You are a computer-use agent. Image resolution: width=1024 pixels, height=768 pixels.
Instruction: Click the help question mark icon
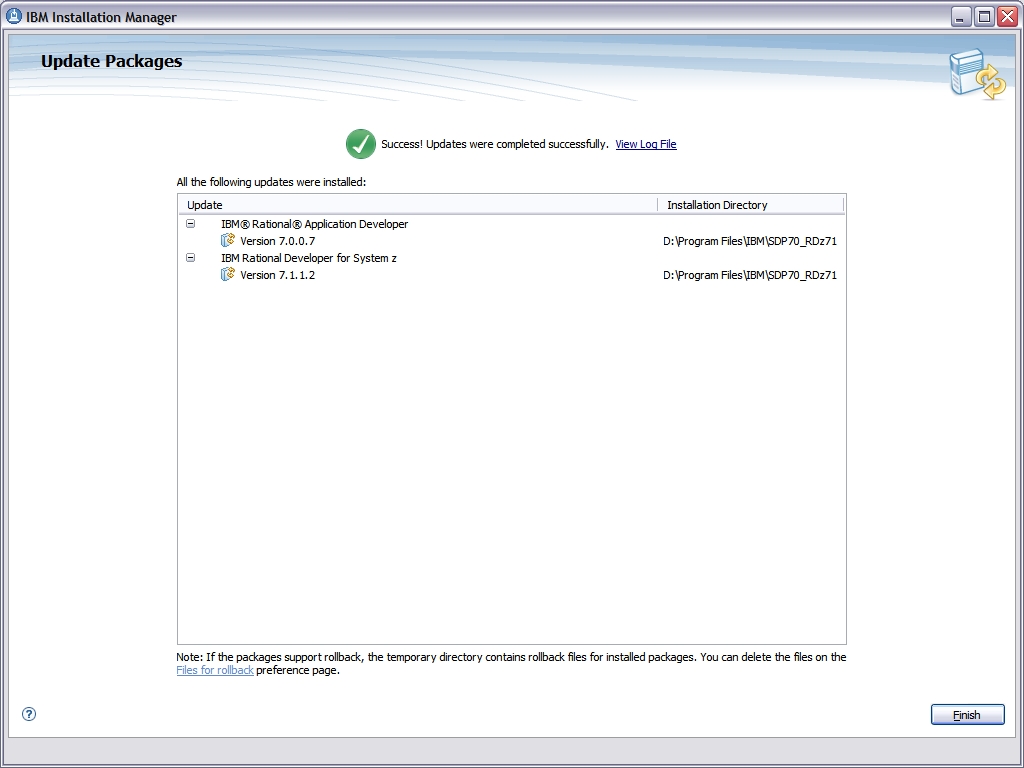pyautogui.click(x=29, y=714)
